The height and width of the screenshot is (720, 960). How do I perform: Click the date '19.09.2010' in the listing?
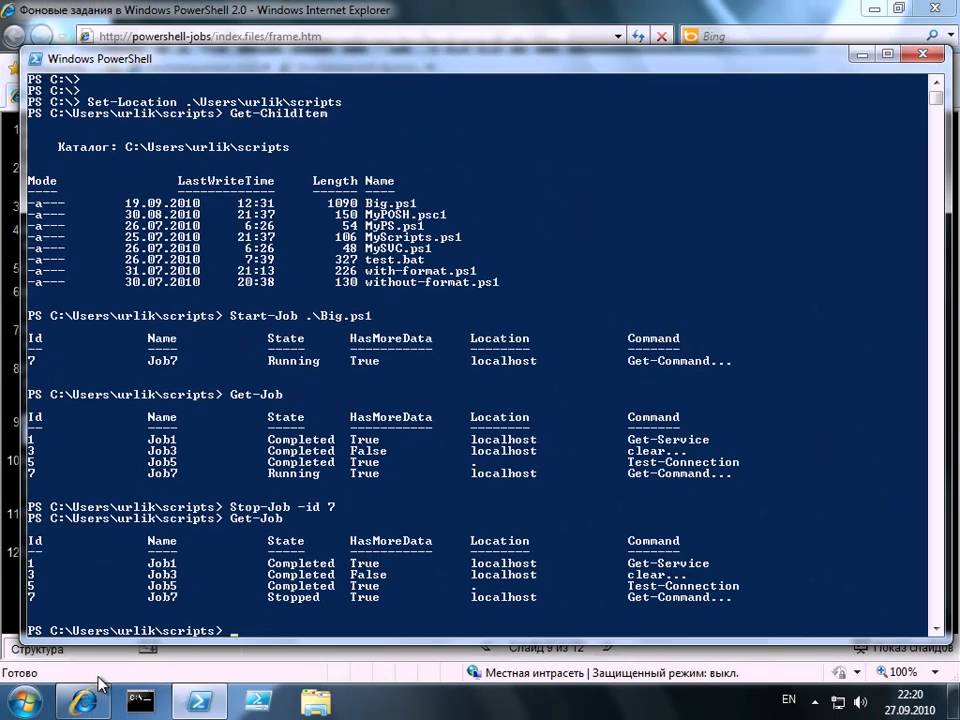pyautogui.click(x=162, y=203)
